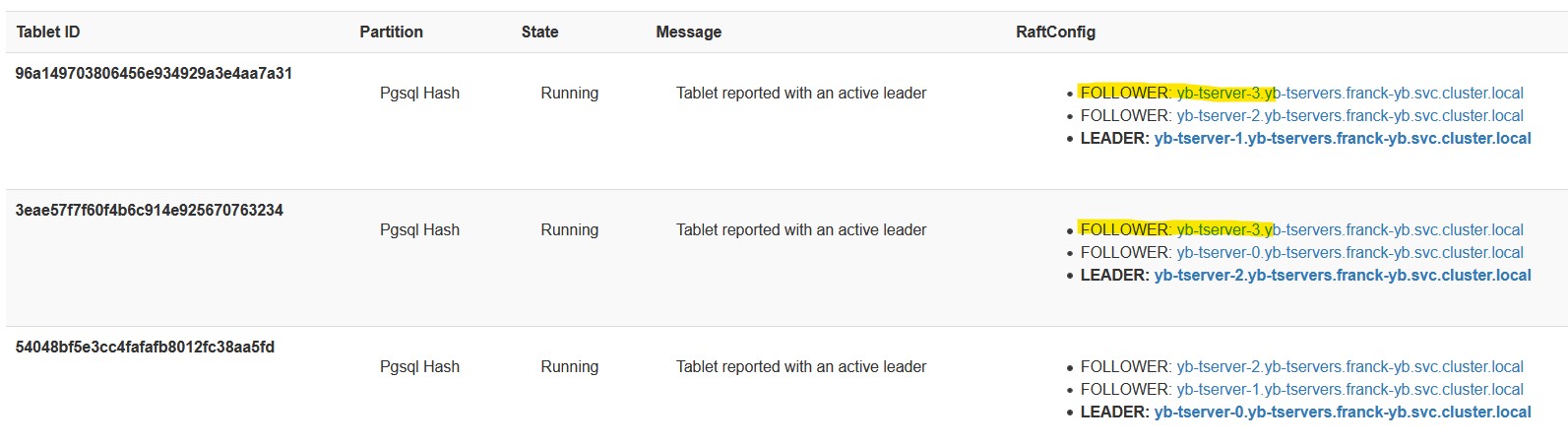Click the Tablet ID column header
The height and width of the screenshot is (445, 1568).
pyautogui.click(x=48, y=32)
